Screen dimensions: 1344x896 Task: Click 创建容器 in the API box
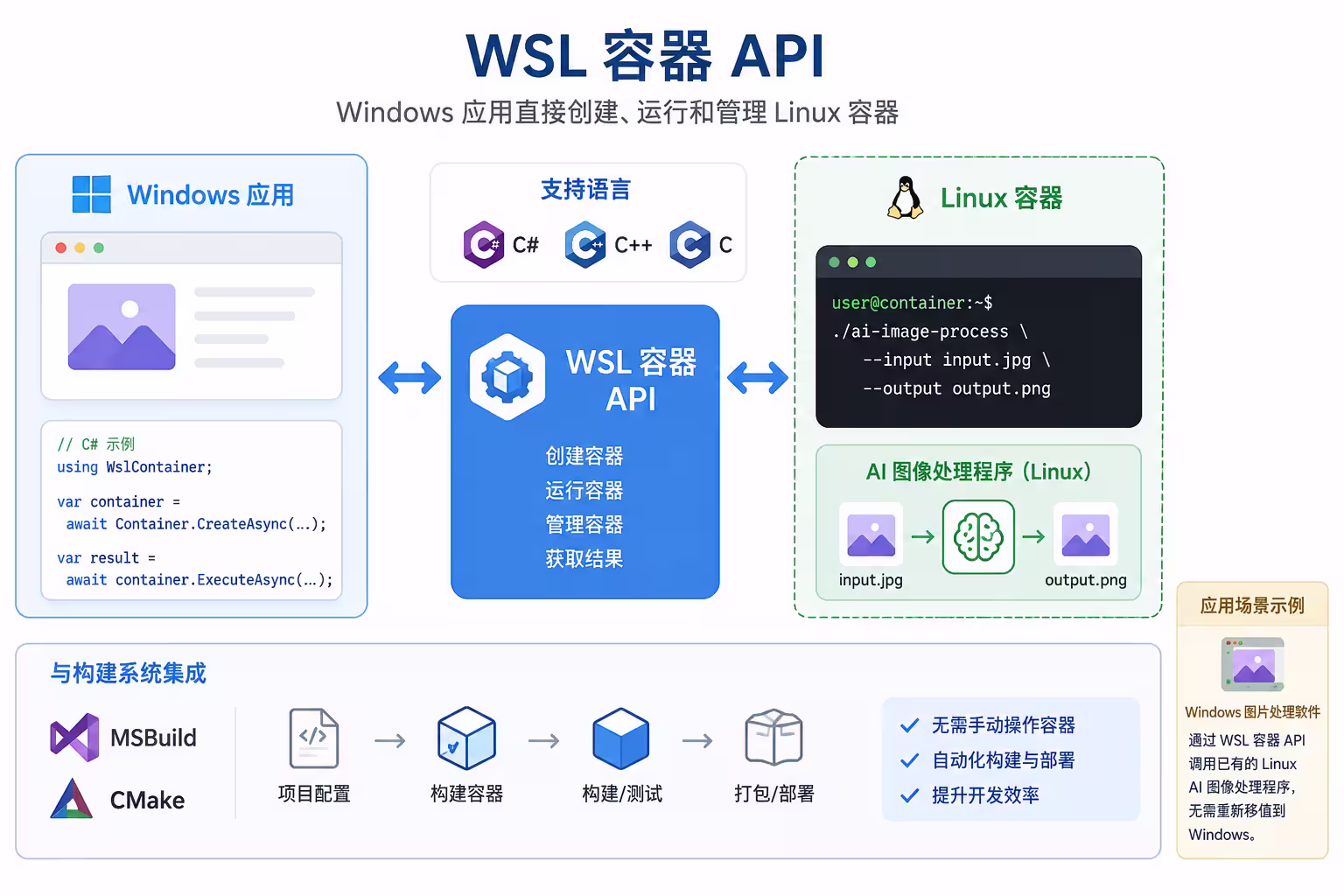click(x=584, y=456)
